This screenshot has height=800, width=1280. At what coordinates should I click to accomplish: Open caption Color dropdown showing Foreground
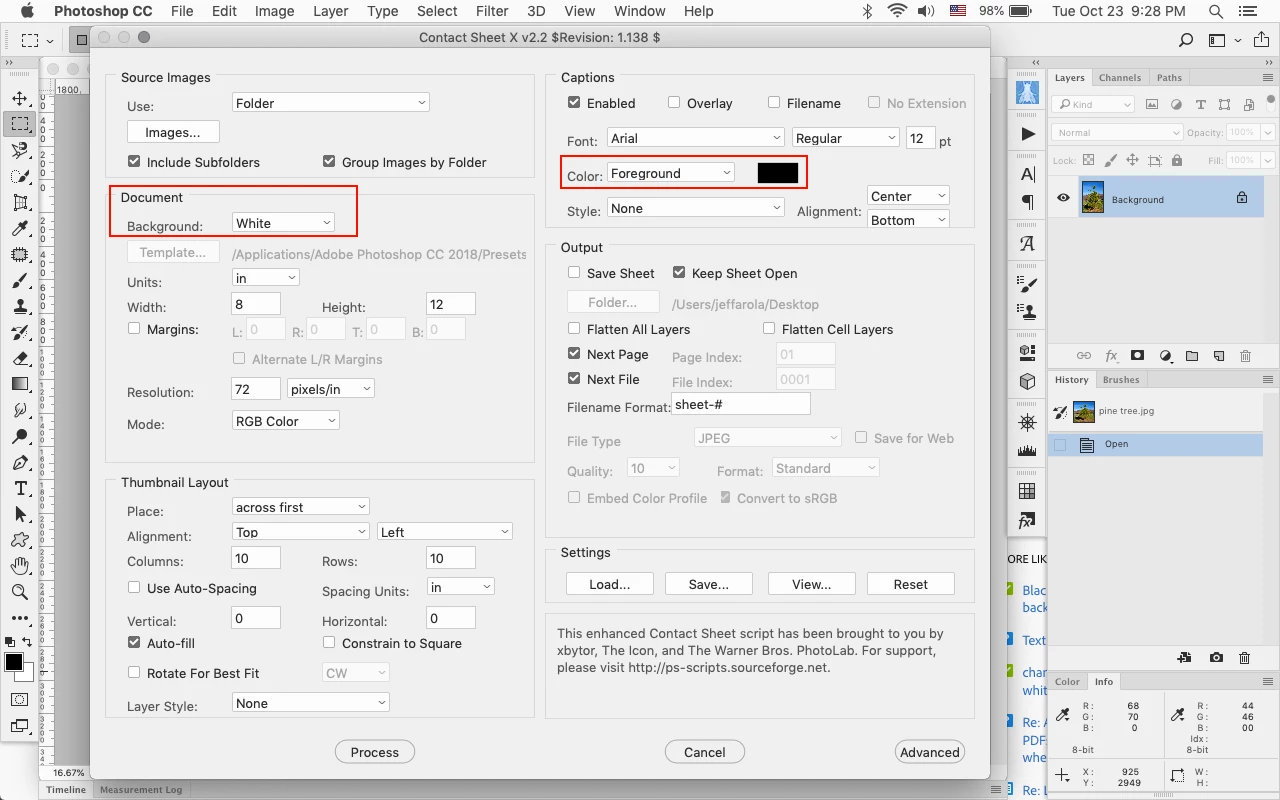[671, 173]
